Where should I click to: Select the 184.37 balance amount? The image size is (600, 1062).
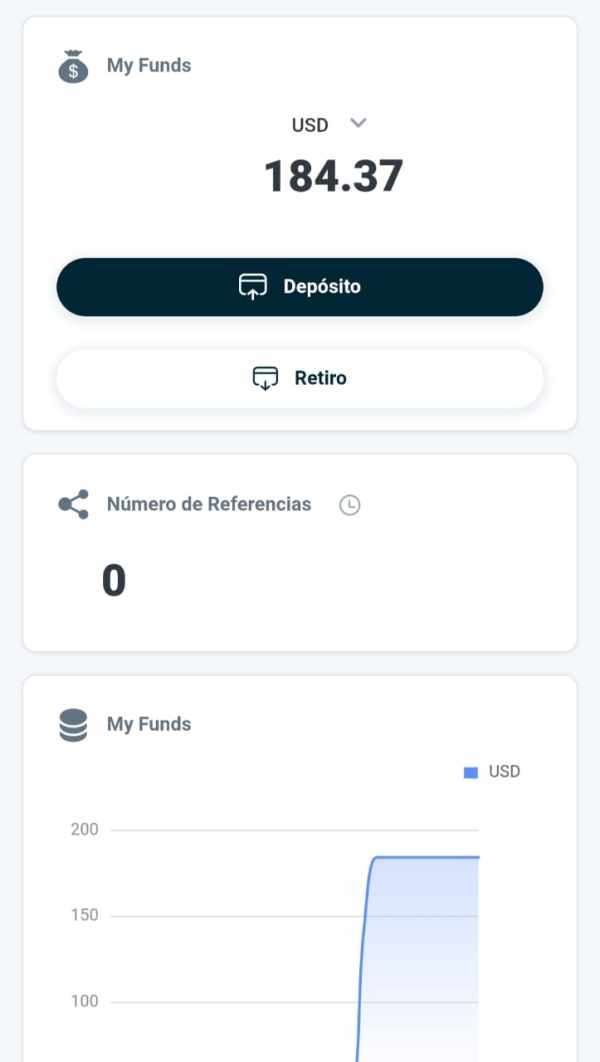tap(333, 177)
